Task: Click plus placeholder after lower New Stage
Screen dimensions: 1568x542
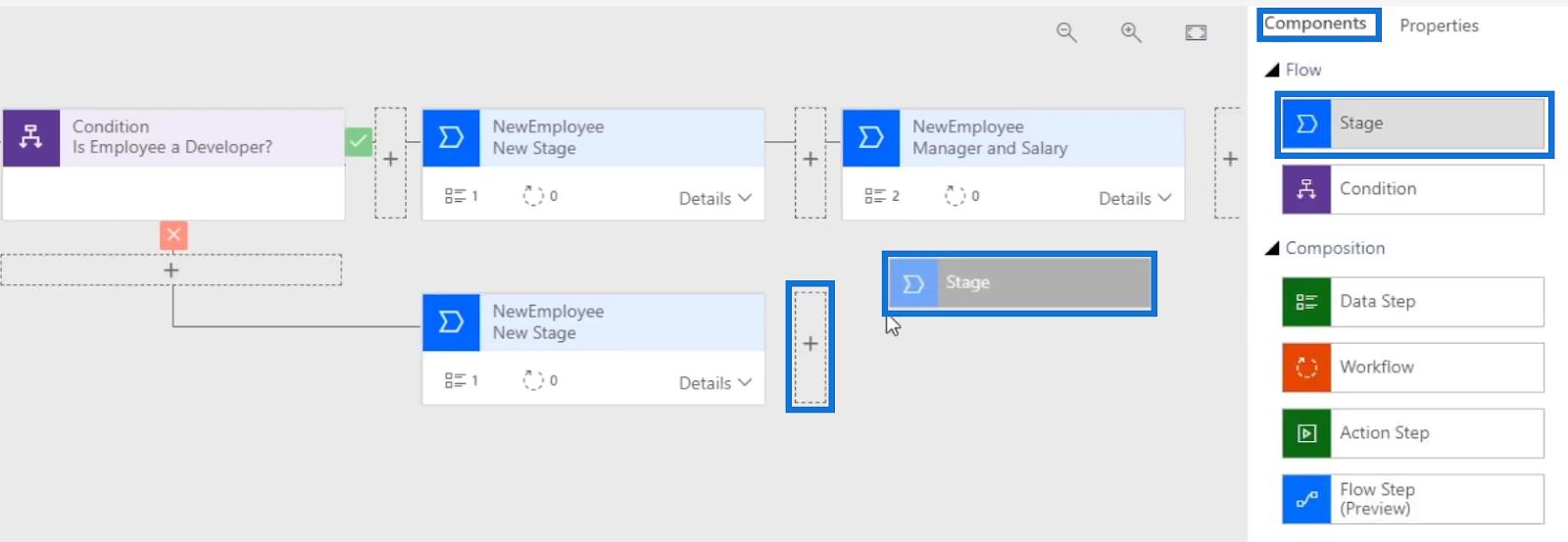Action: pos(810,344)
